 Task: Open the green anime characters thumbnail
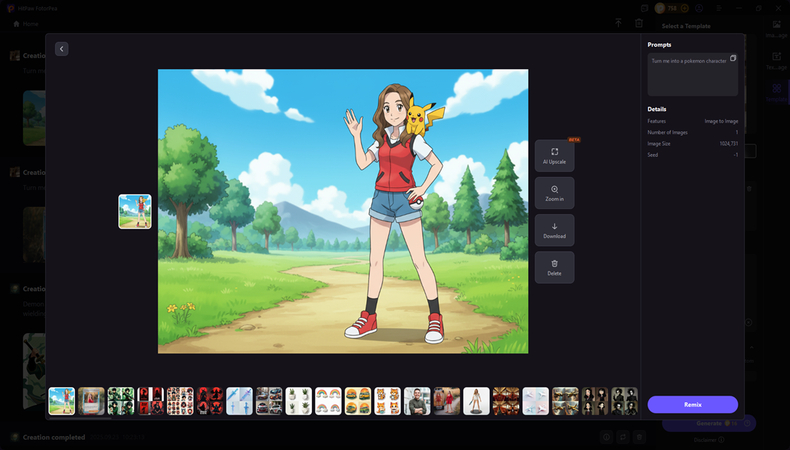pos(121,401)
